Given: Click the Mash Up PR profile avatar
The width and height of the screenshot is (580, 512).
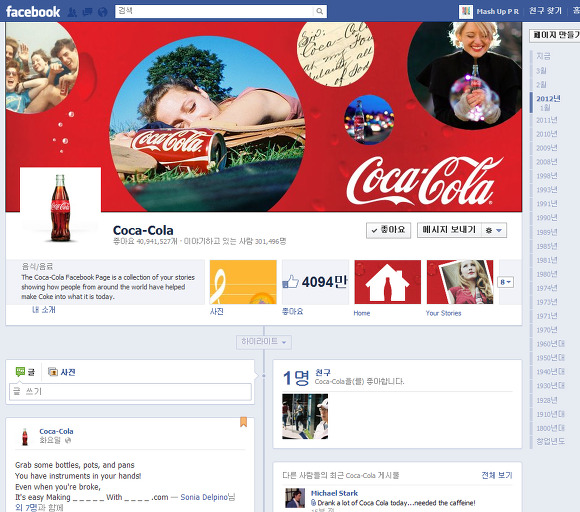Looking at the screenshot, I should click(x=466, y=12).
